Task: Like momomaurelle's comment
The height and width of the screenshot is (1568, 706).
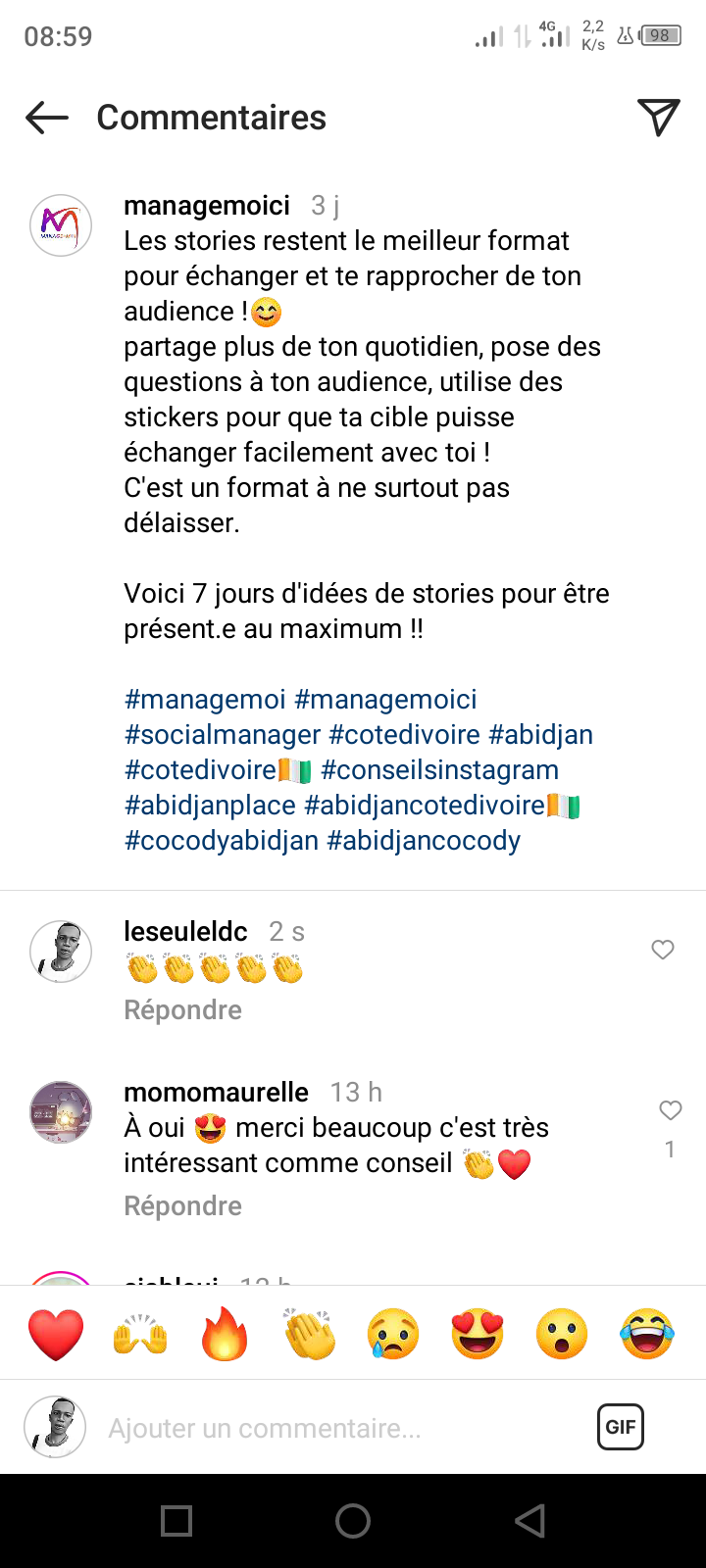Action: pos(670,1110)
